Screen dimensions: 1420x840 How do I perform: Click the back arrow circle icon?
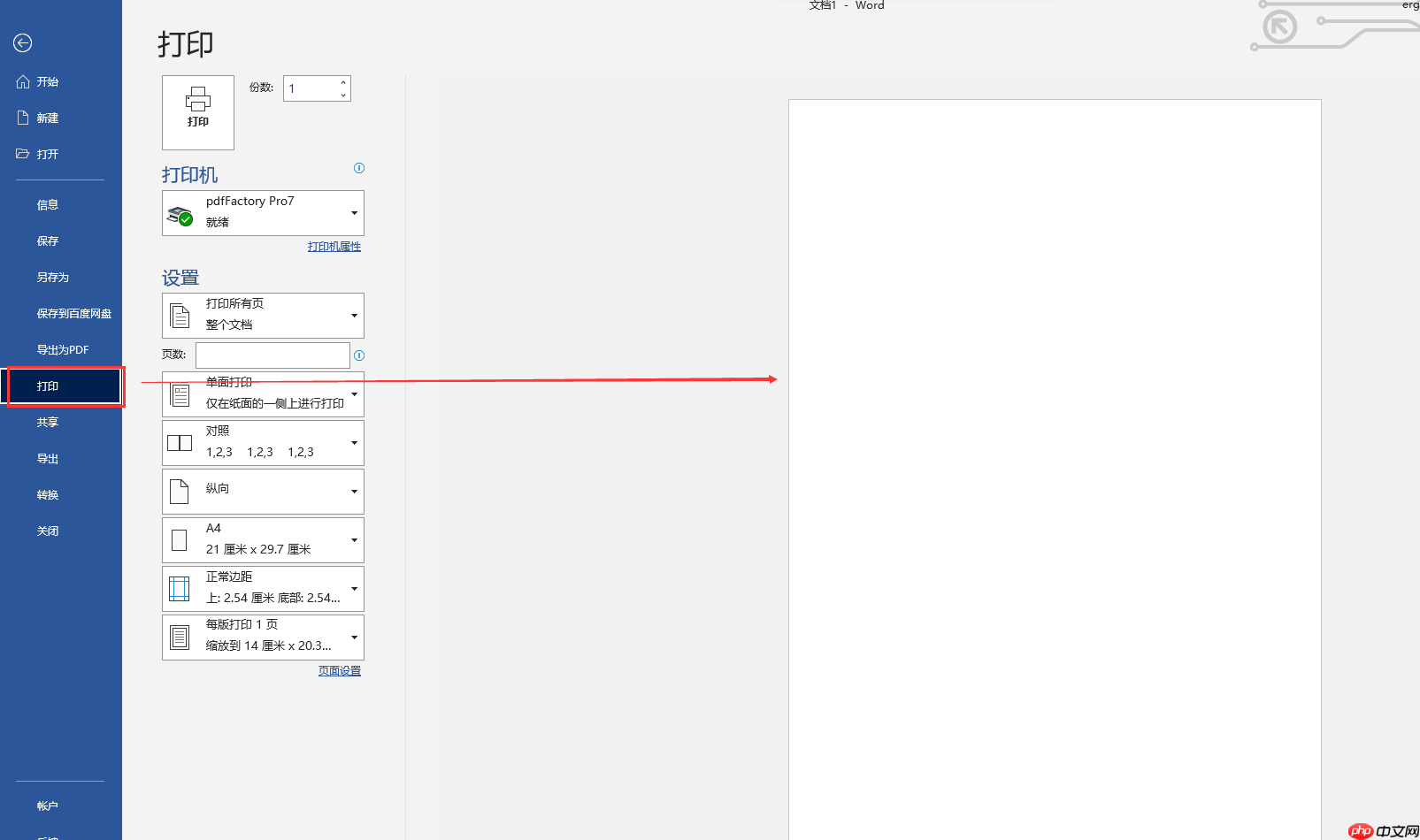[23, 42]
